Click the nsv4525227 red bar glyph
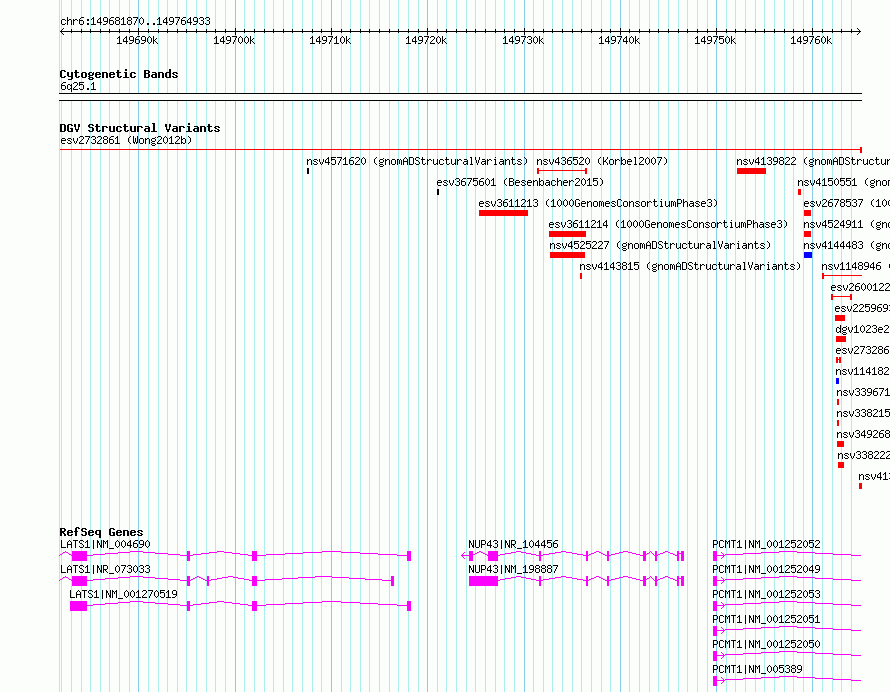 pos(567,255)
